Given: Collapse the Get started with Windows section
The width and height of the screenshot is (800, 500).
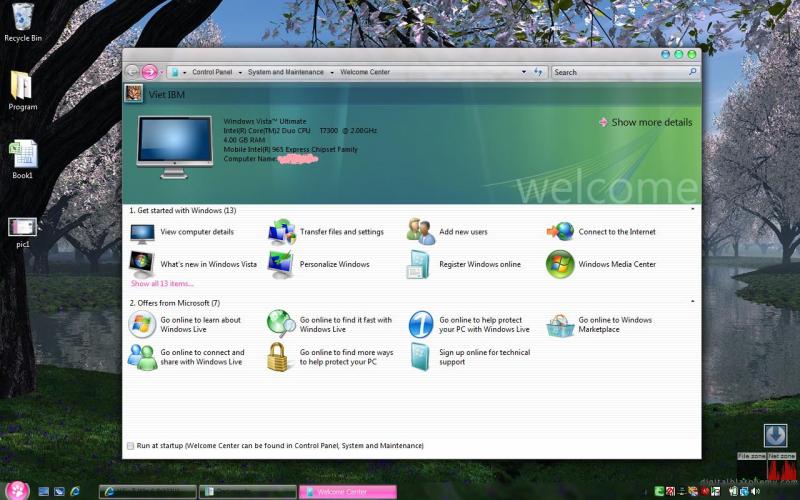Looking at the screenshot, I should coord(692,210).
